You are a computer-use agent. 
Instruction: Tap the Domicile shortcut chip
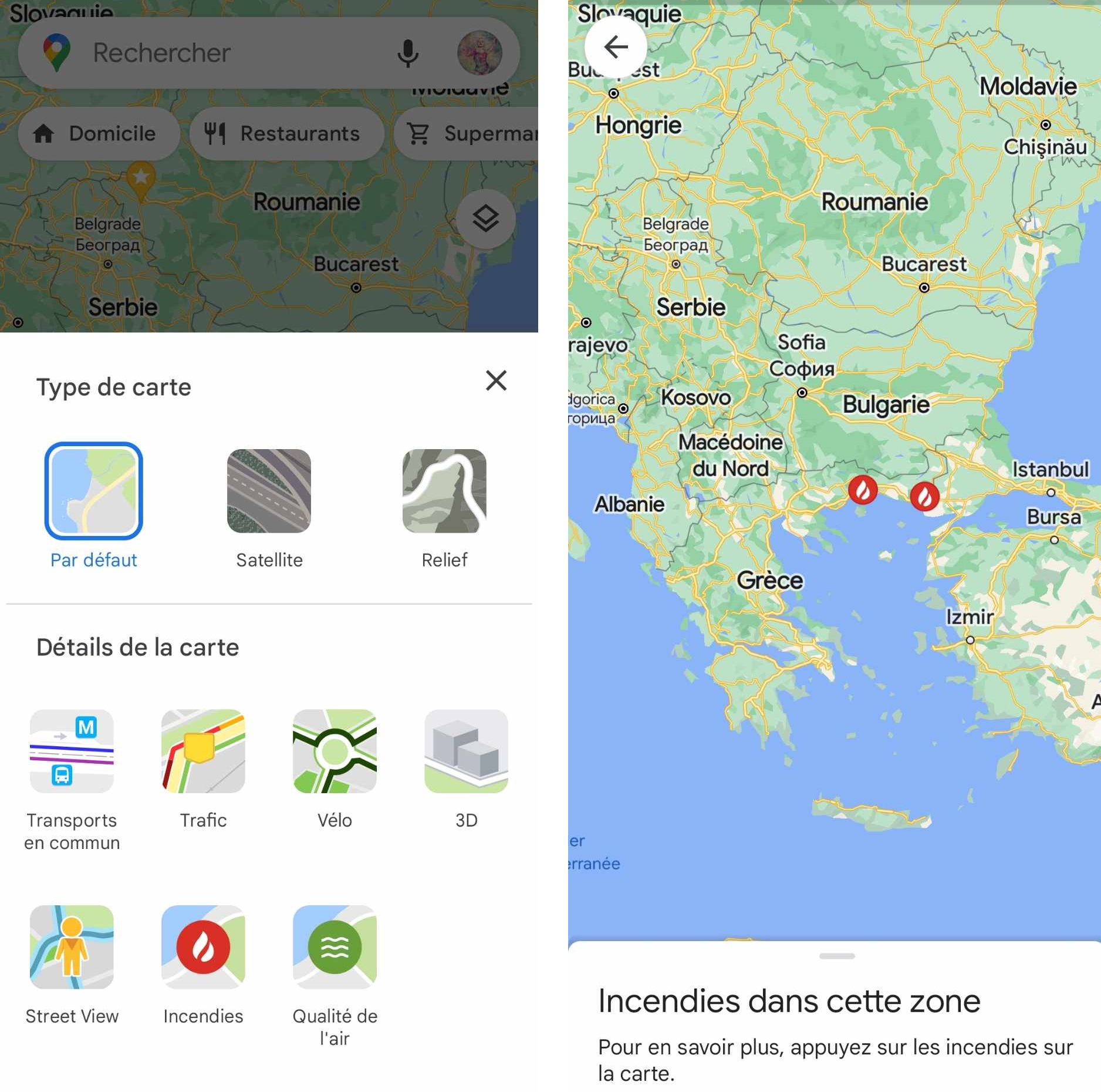coord(99,133)
